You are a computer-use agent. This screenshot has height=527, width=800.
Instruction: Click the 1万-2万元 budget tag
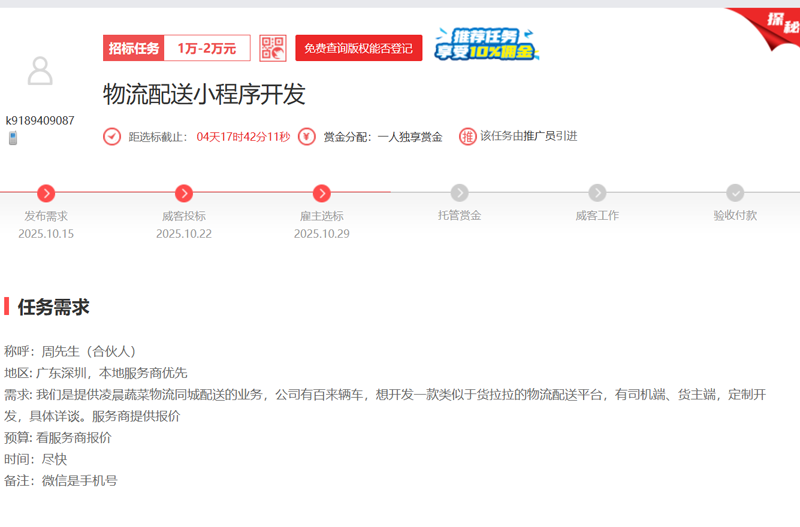coord(207,48)
